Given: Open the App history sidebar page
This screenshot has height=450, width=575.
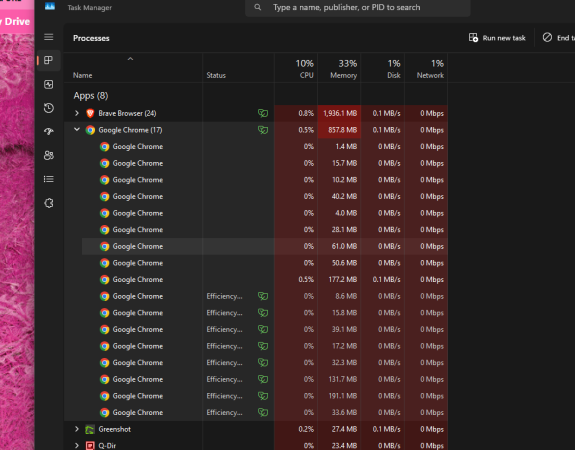Looking at the screenshot, I should (49, 108).
